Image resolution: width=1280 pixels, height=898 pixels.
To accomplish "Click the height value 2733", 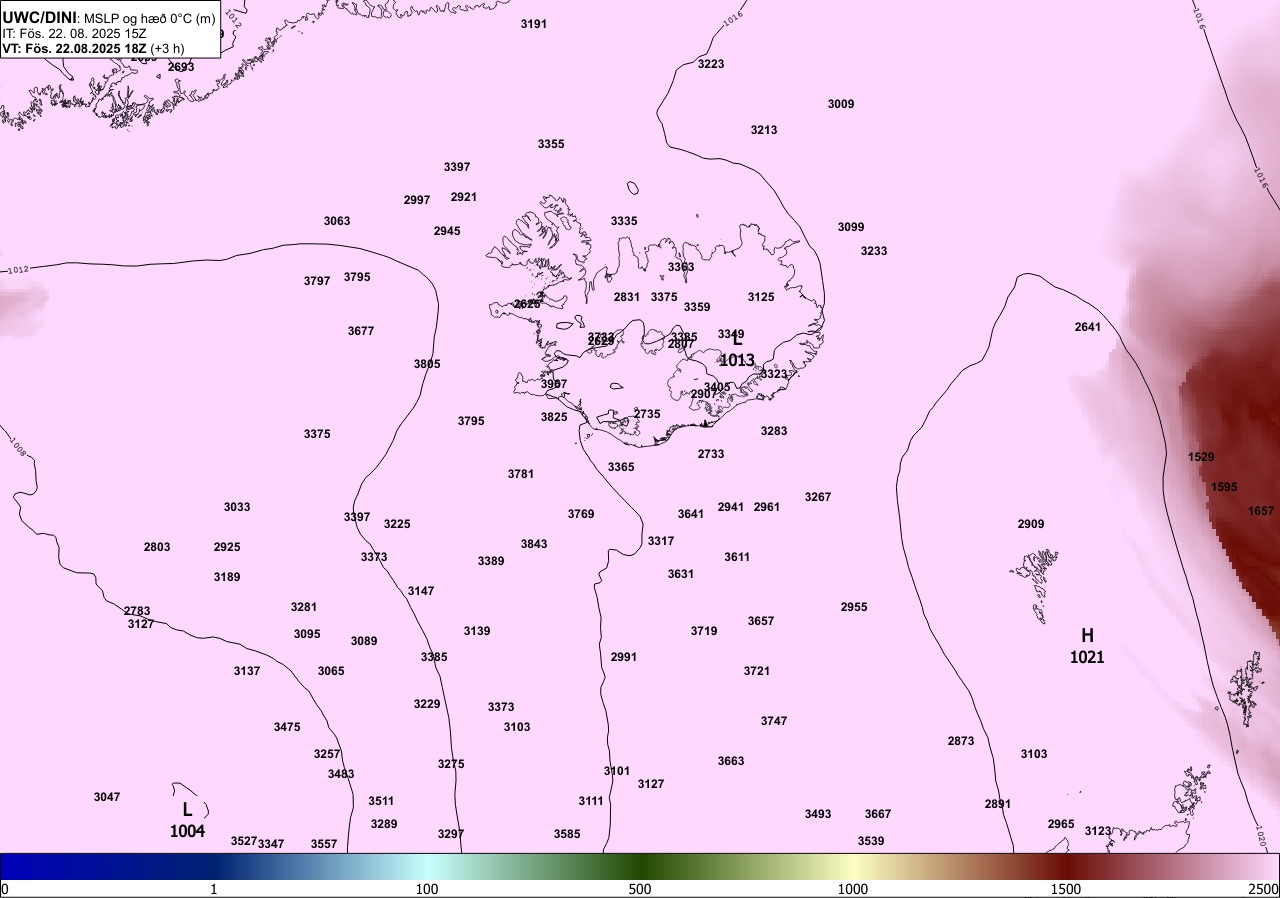I will pyautogui.click(x=711, y=454).
